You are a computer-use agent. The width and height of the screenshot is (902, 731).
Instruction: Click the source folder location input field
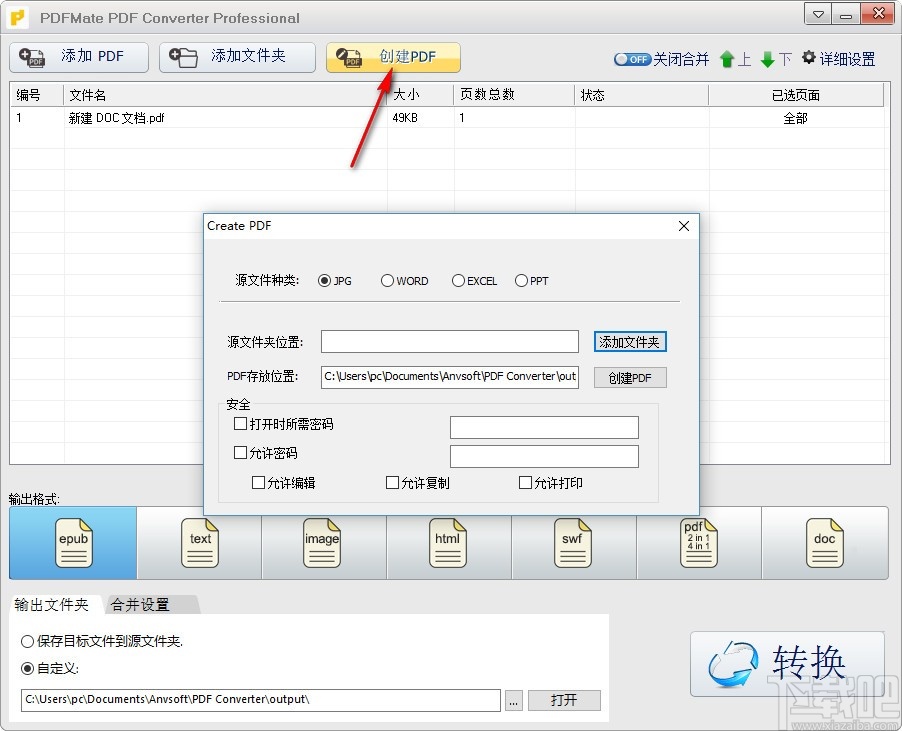pos(450,342)
